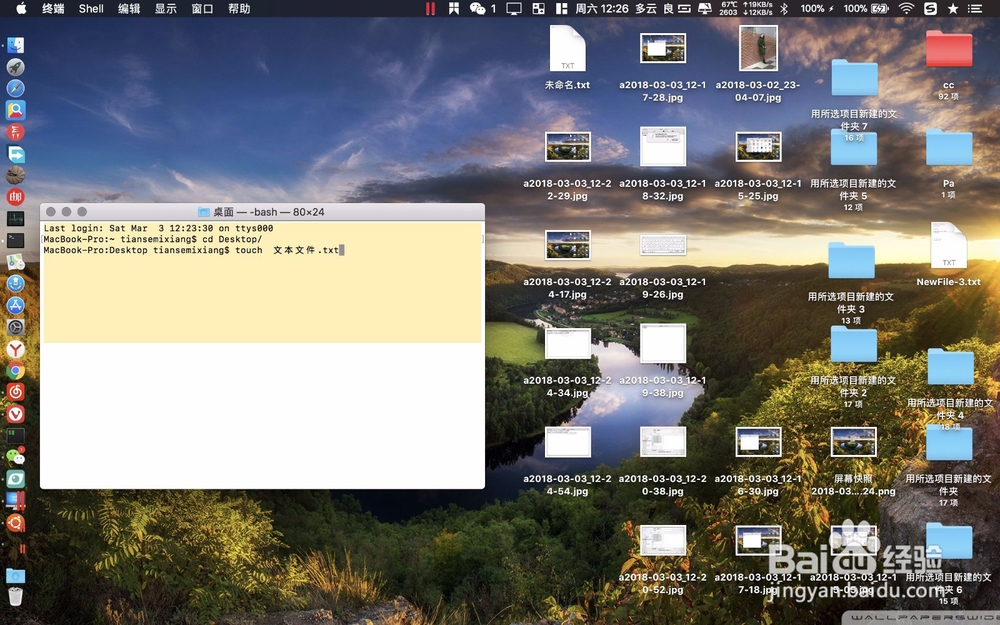Screen dimensions: 1000x625
Task: Open Maps from the Dock
Action: [15, 262]
